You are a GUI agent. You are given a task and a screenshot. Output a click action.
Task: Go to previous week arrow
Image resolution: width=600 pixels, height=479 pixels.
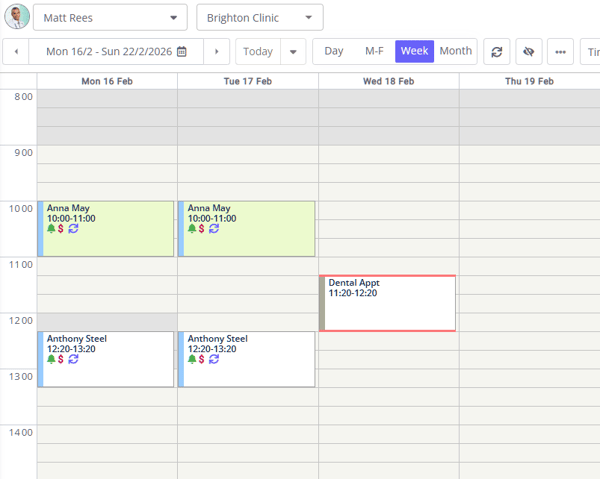(x=16, y=52)
